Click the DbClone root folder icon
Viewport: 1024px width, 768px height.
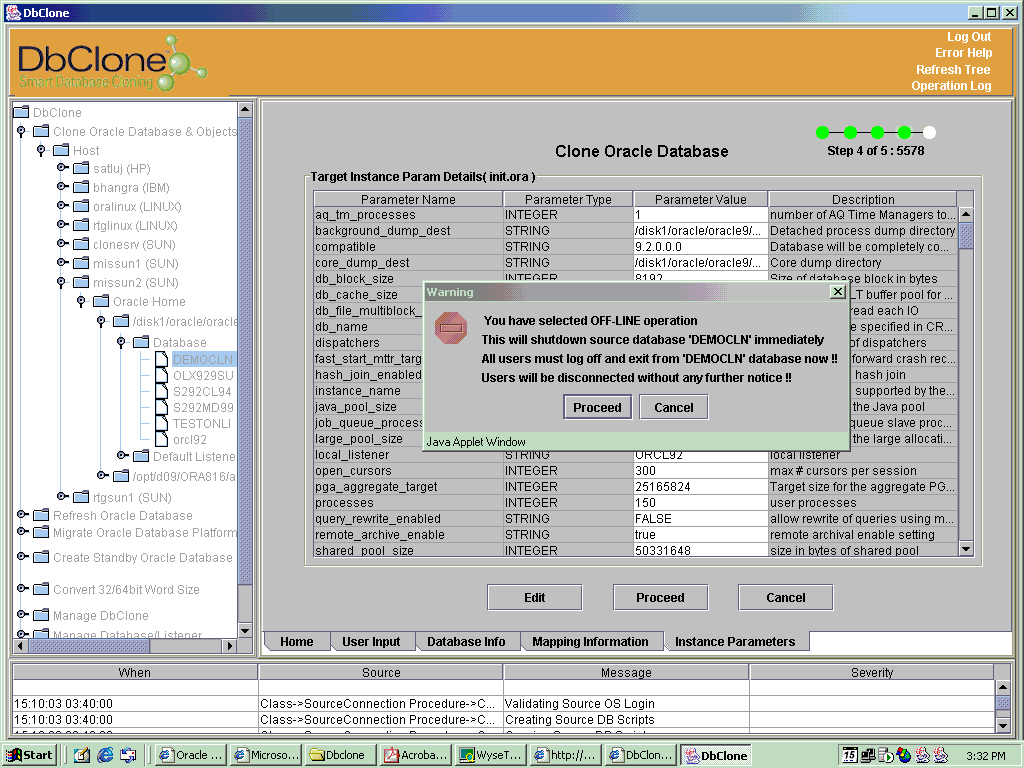coord(22,112)
